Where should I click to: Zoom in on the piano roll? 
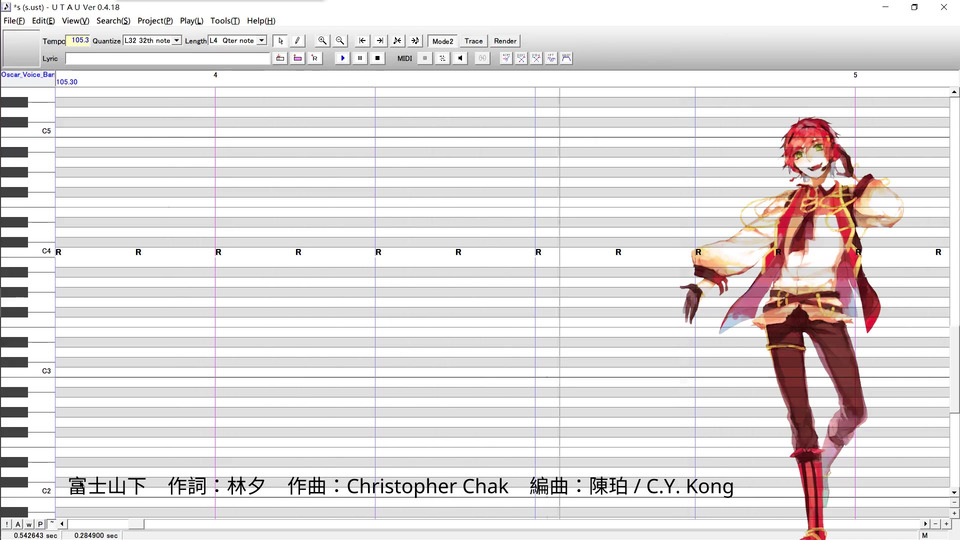coord(322,41)
